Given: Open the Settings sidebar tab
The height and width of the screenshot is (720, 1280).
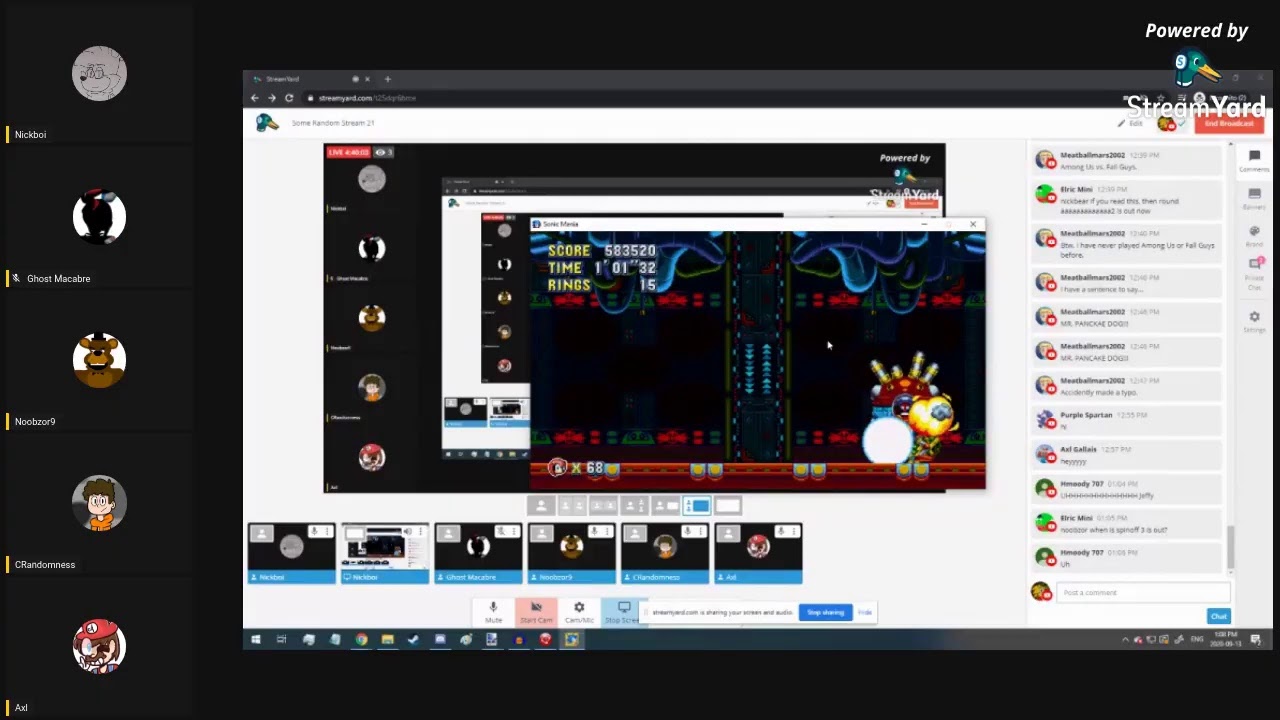Looking at the screenshot, I should 1254,322.
